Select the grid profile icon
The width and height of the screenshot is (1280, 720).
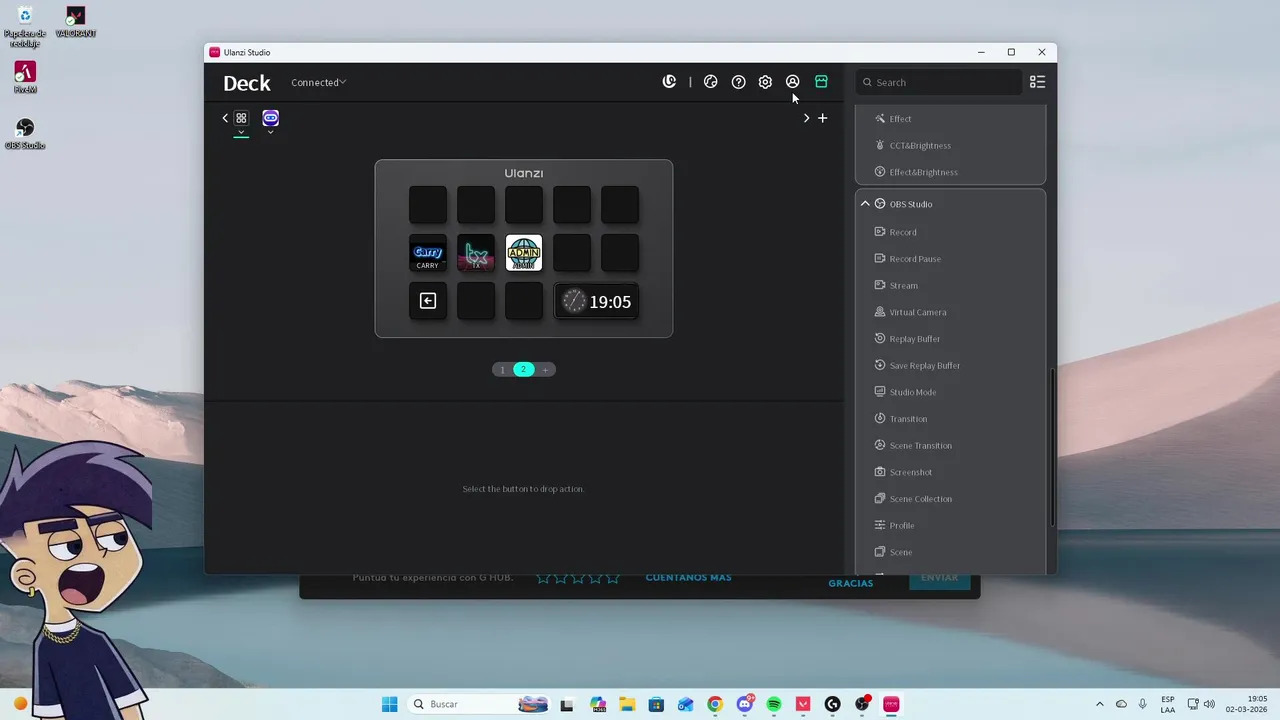[241, 118]
